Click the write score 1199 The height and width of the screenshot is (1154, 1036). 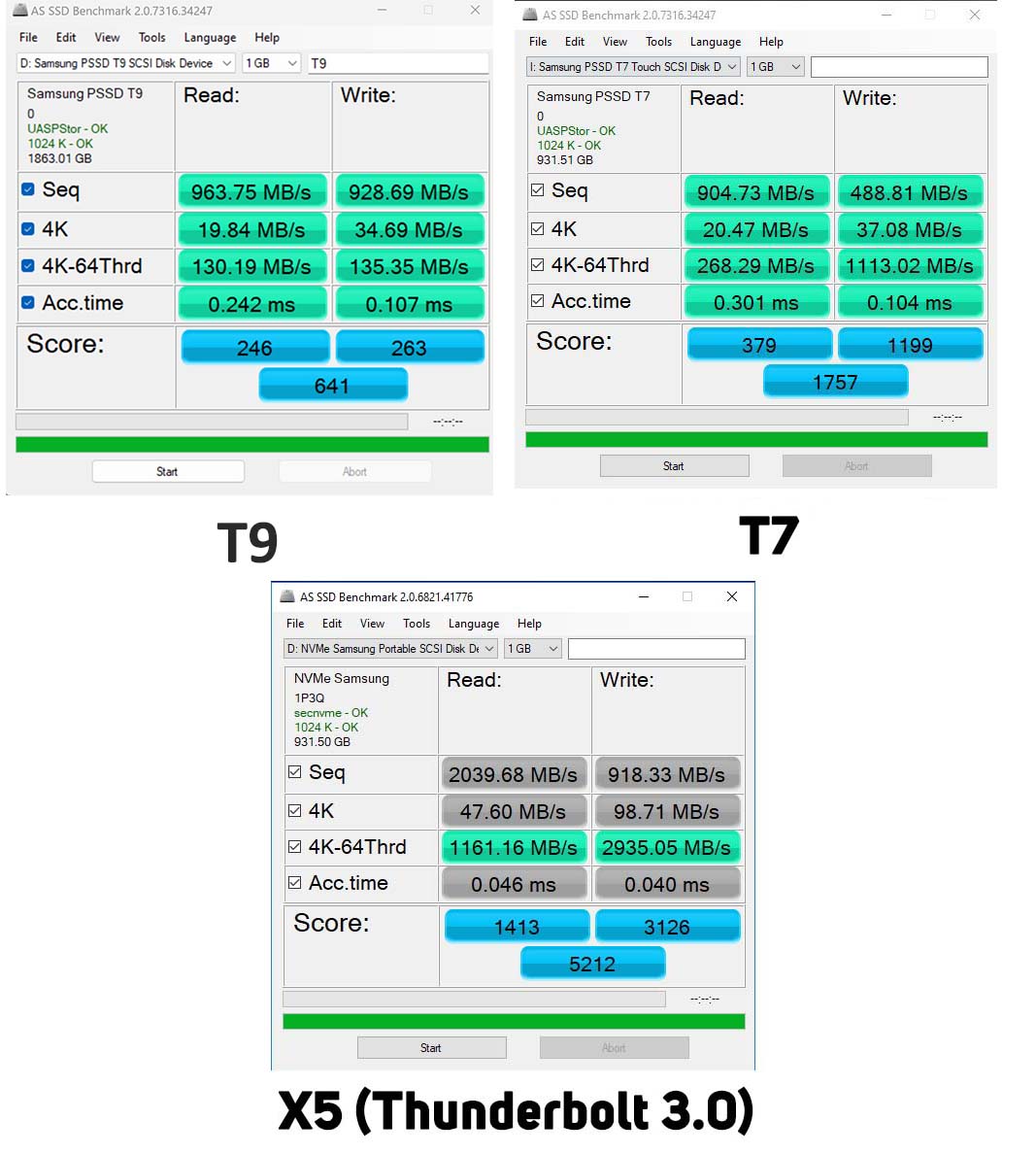tap(910, 345)
